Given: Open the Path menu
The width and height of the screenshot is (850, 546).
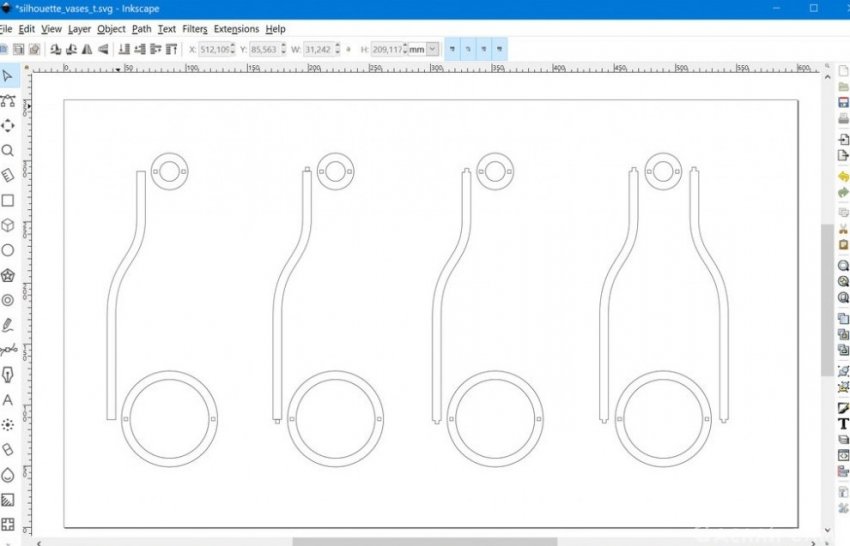Looking at the screenshot, I should coord(142,29).
